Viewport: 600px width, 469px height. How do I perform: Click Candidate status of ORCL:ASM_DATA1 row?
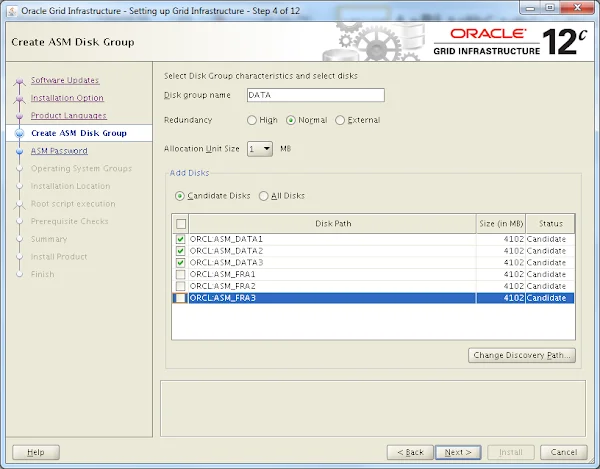coord(546,239)
